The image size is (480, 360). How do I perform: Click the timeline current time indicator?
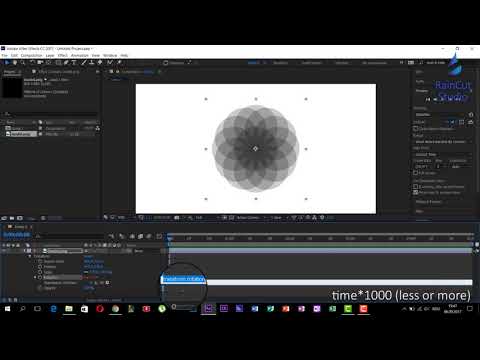170,238
